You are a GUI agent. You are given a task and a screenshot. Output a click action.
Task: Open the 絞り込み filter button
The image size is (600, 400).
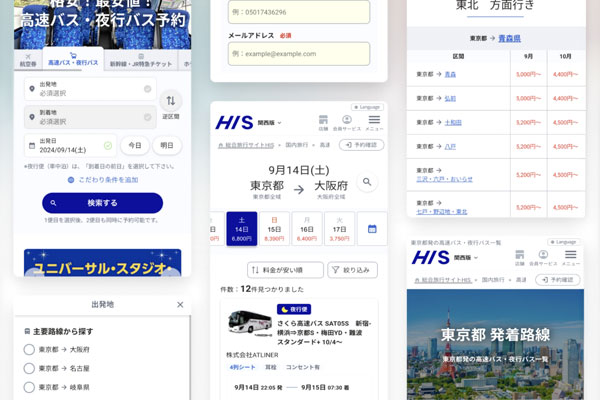[352, 270]
